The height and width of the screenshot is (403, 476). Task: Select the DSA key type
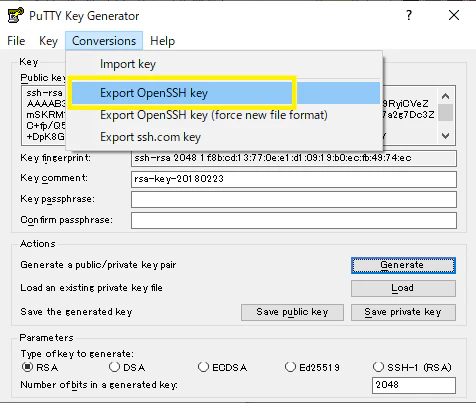click(114, 367)
